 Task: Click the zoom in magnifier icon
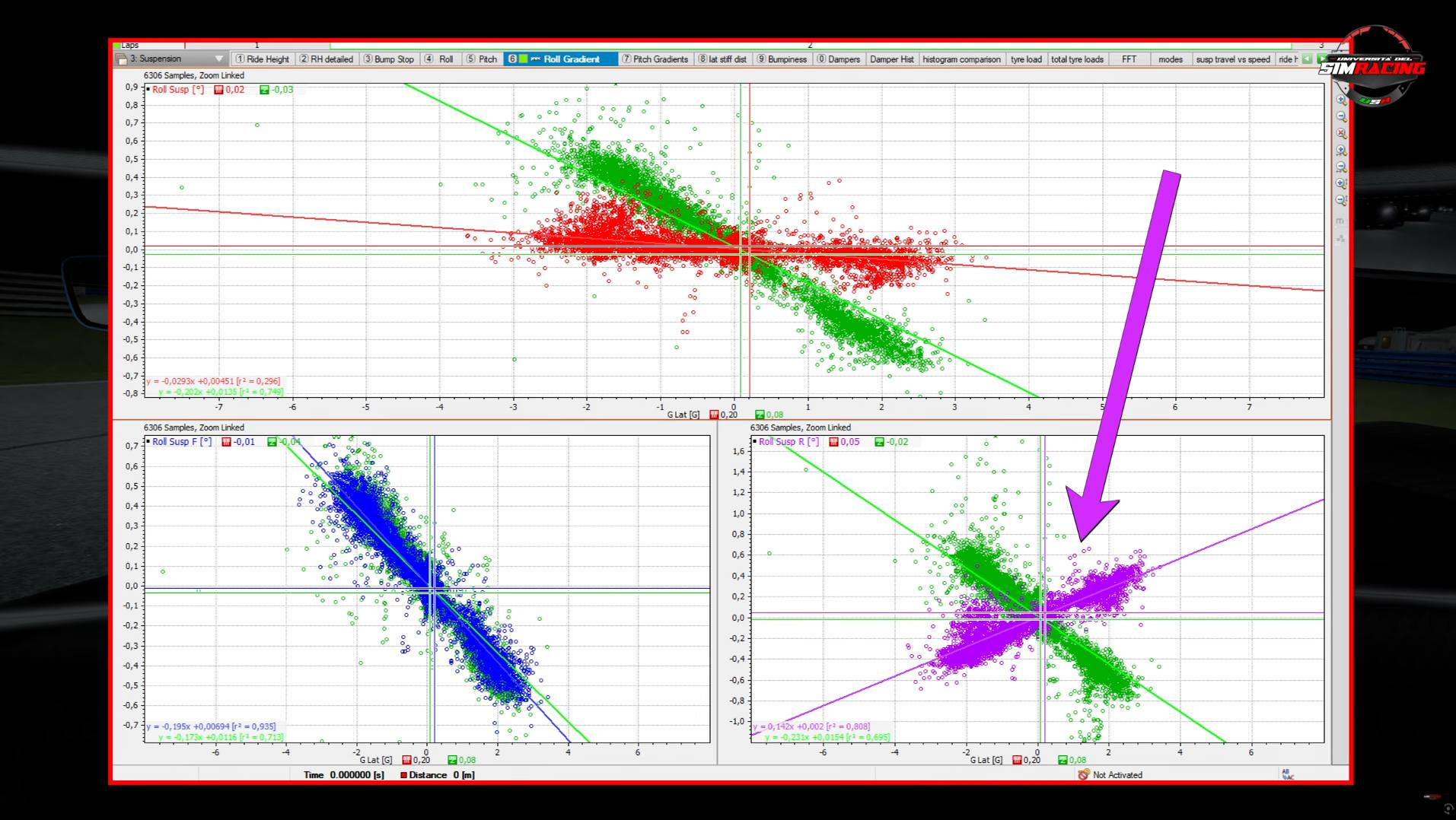[x=1341, y=100]
